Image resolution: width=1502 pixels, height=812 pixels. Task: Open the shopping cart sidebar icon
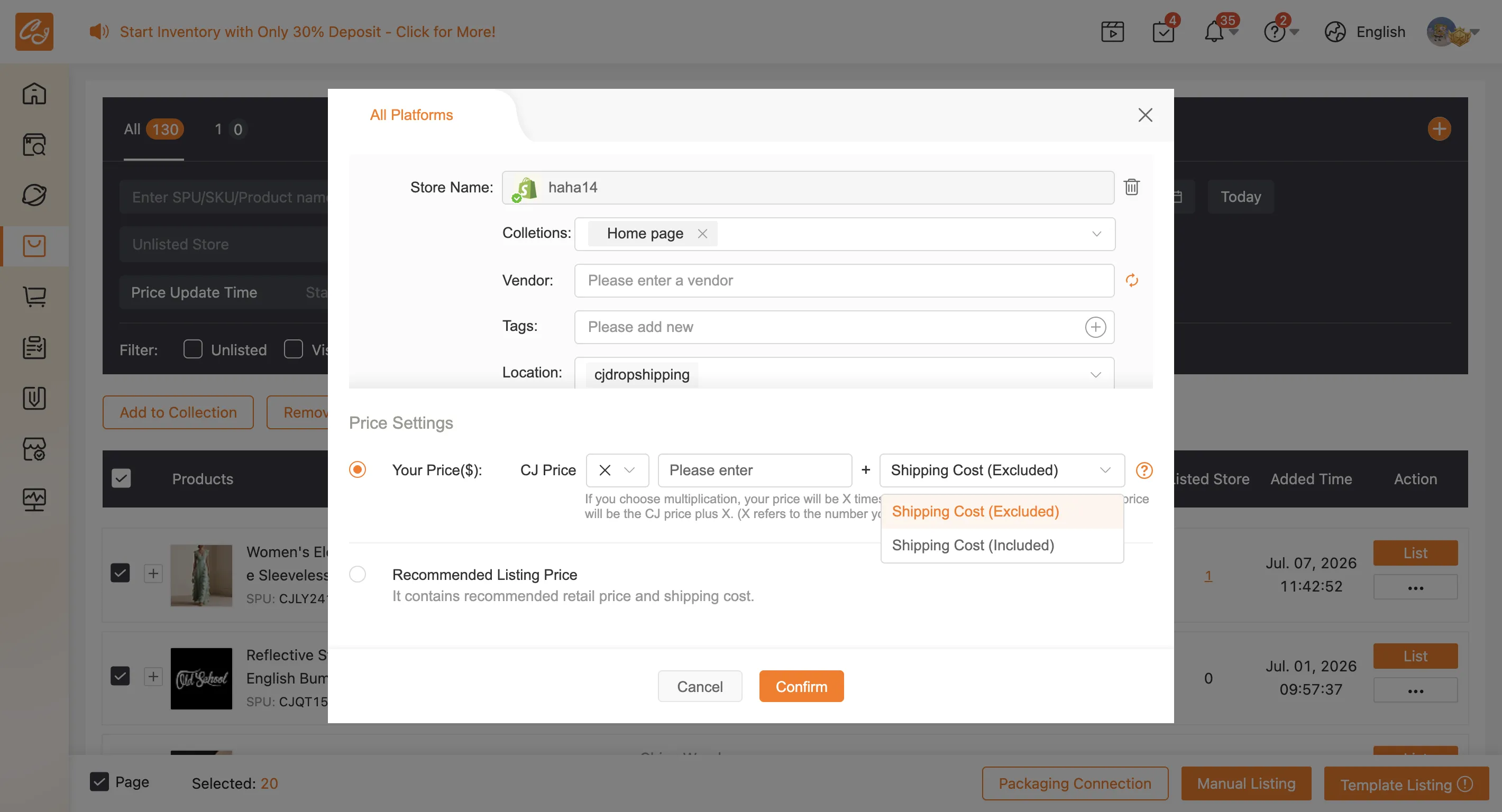(x=34, y=296)
